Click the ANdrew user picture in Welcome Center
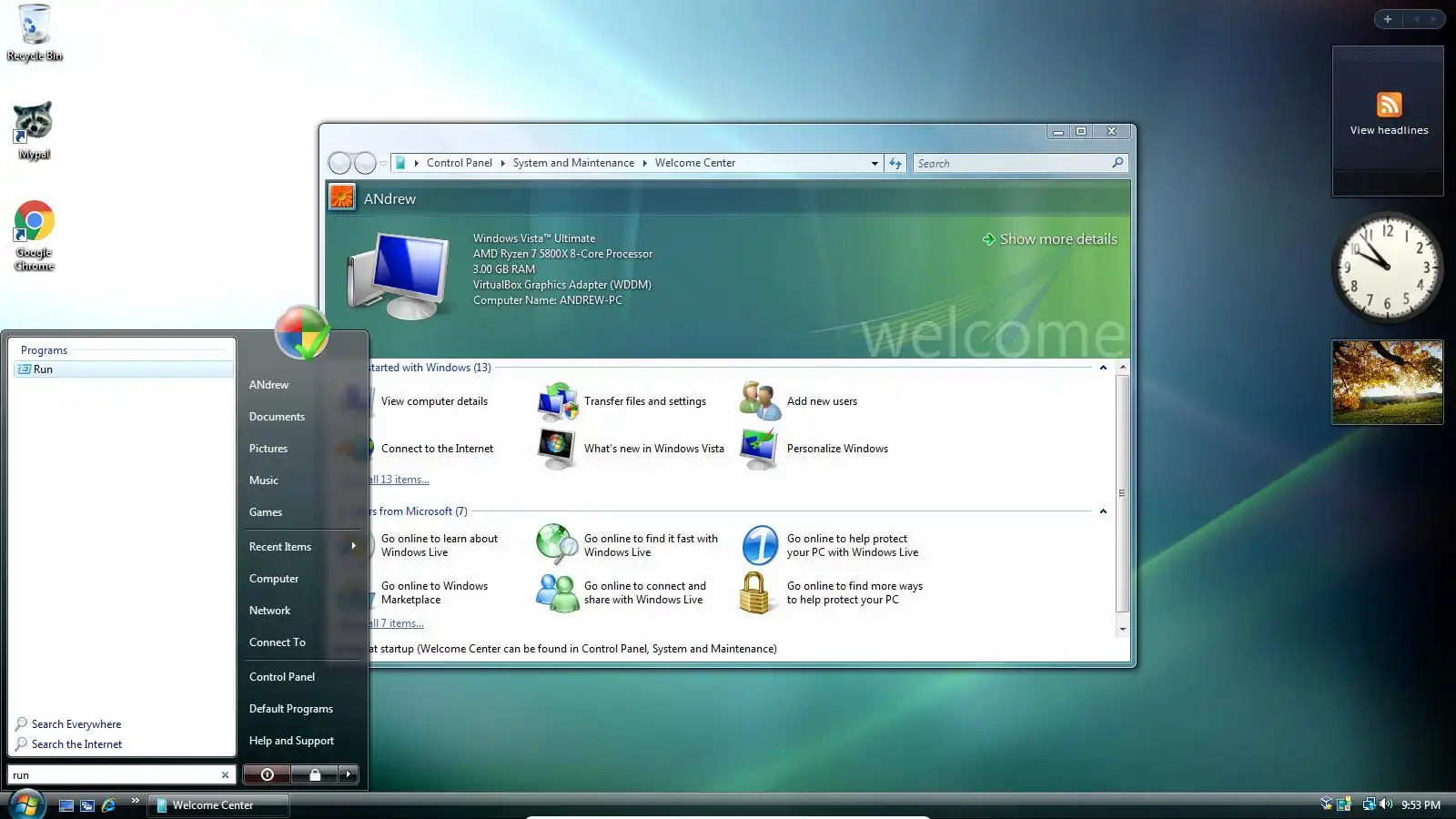This screenshot has width=1456, height=819. (342, 197)
